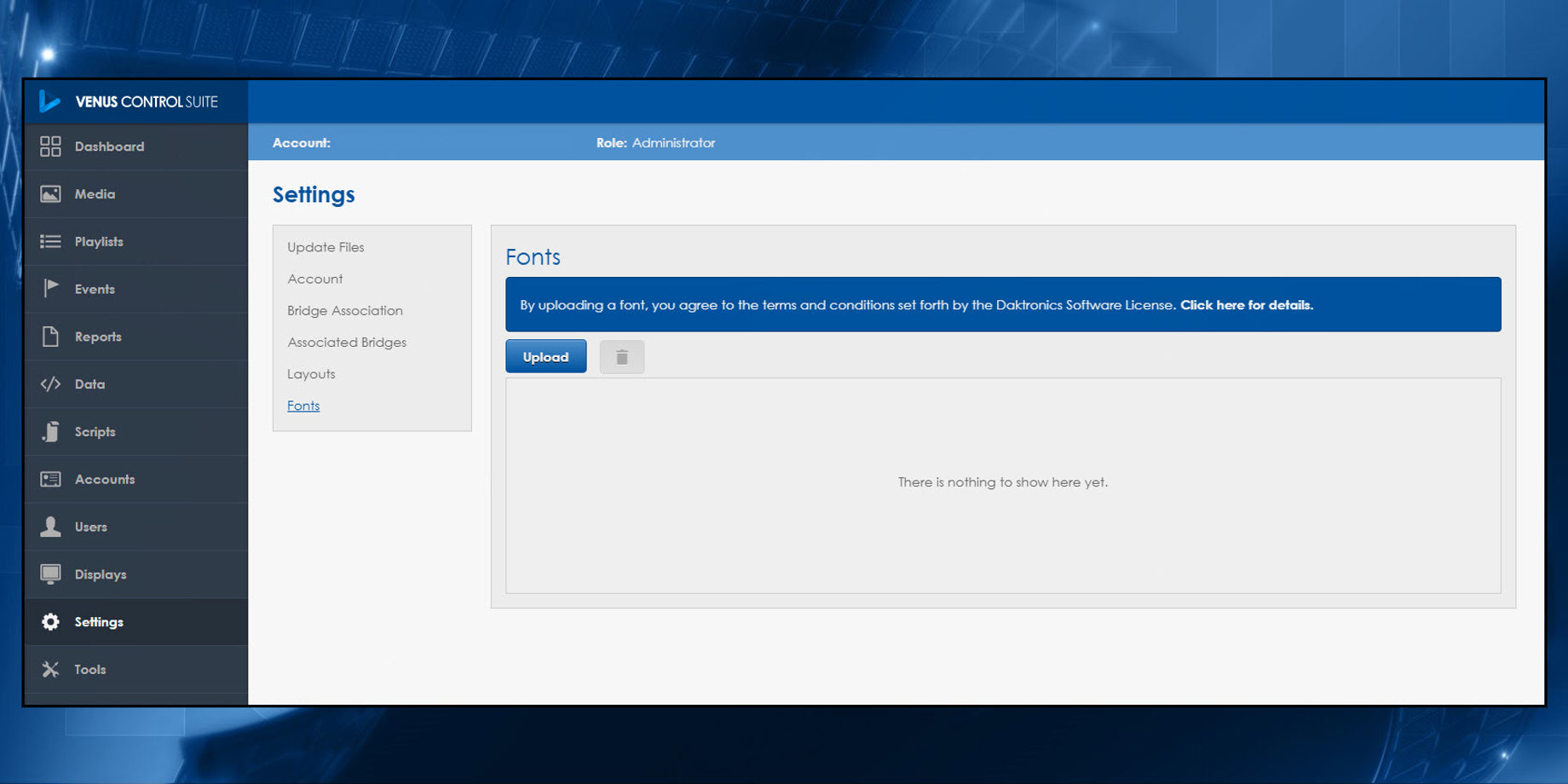Click the trash delete icon beside Upload
Viewport: 1568px width, 784px height.
point(622,356)
